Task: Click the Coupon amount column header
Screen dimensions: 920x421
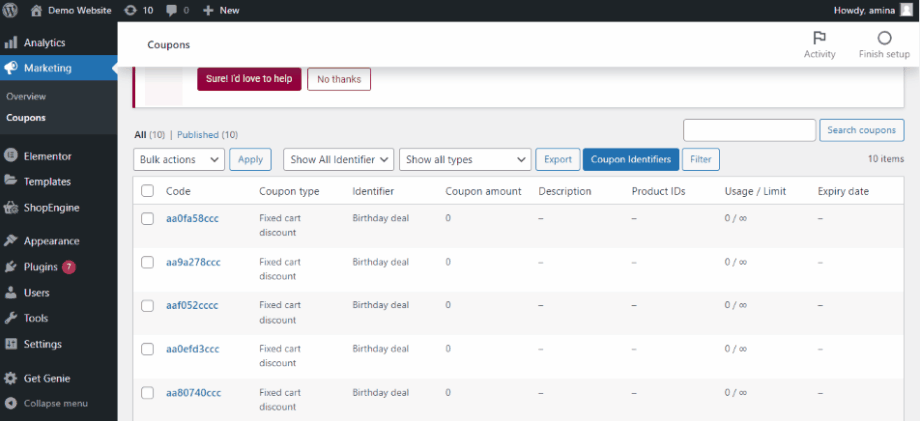Action: [483, 191]
